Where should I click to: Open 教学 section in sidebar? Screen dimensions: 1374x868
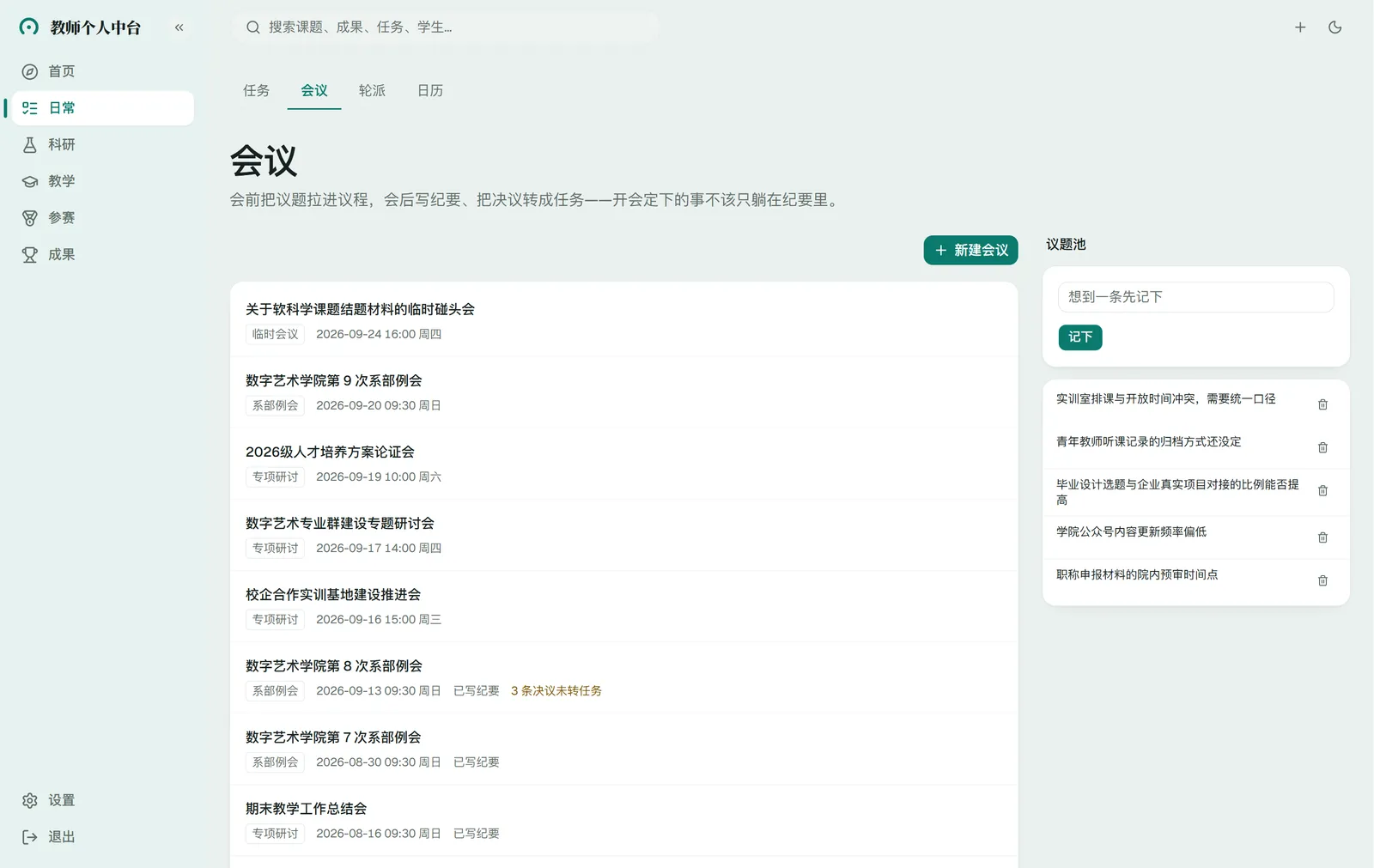click(103, 181)
